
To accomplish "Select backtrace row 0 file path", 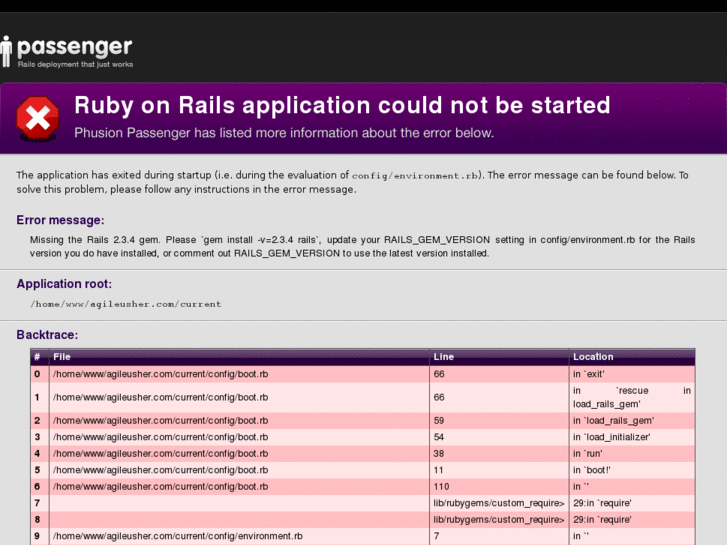I will [160, 374].
